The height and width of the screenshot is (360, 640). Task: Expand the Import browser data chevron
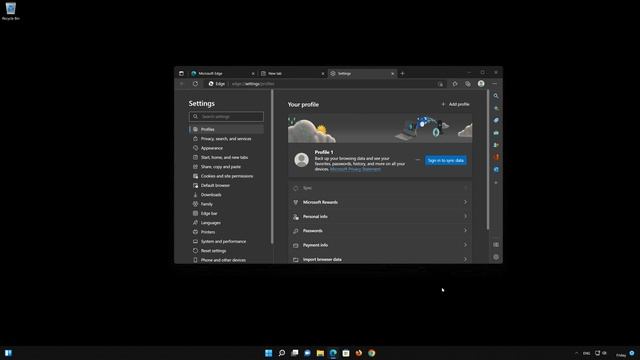465,259
